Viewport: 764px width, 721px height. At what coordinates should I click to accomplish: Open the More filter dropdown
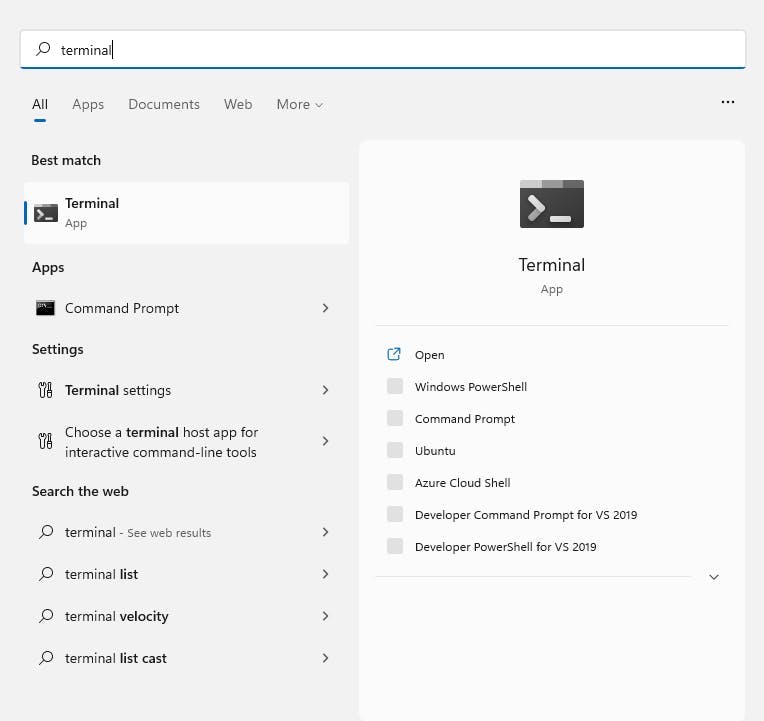[x=299, y=104]
